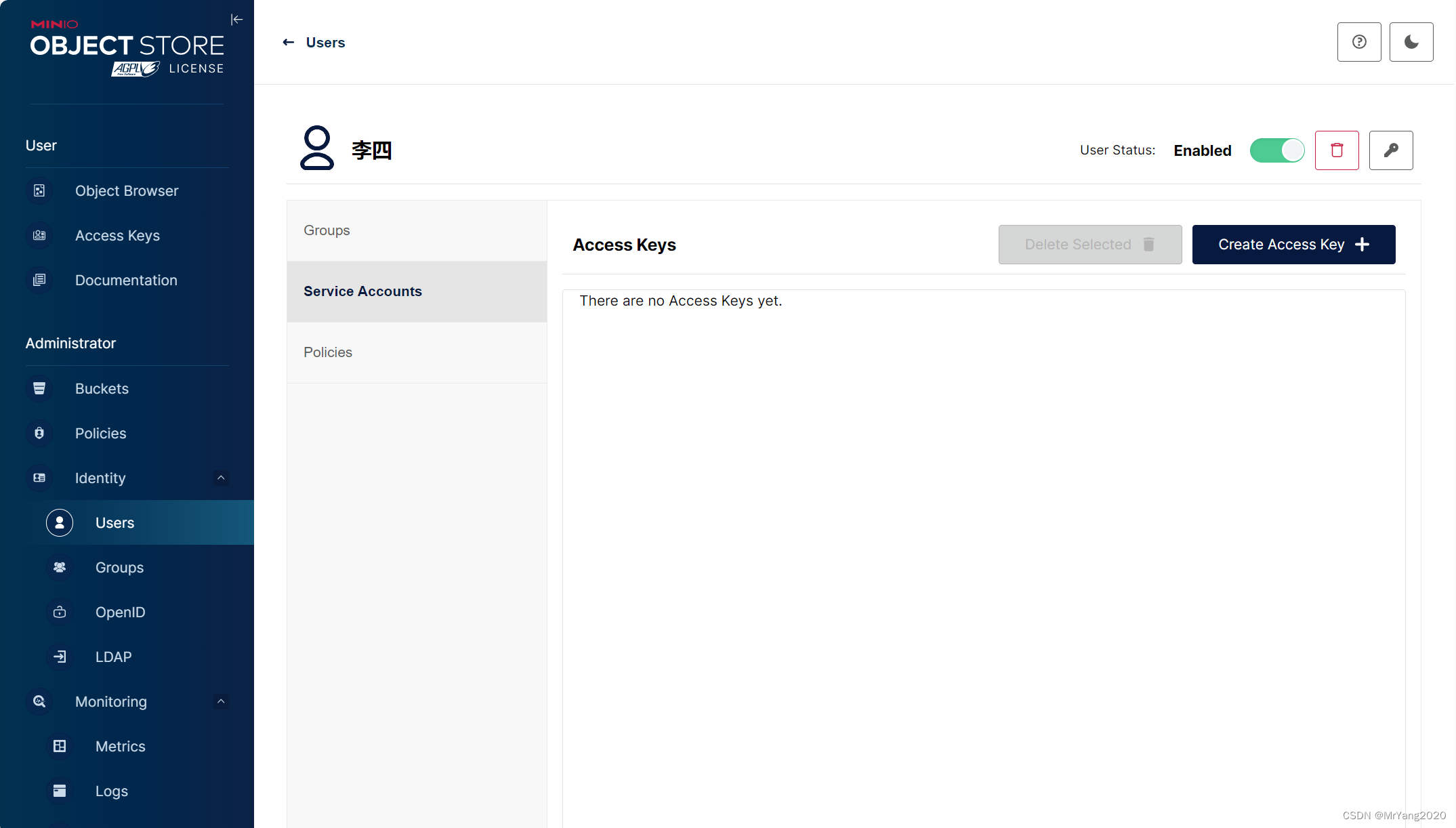
Task: Toggle the User Status Enabled switch
Action: pyautogui.click(x=1276, y=150)
